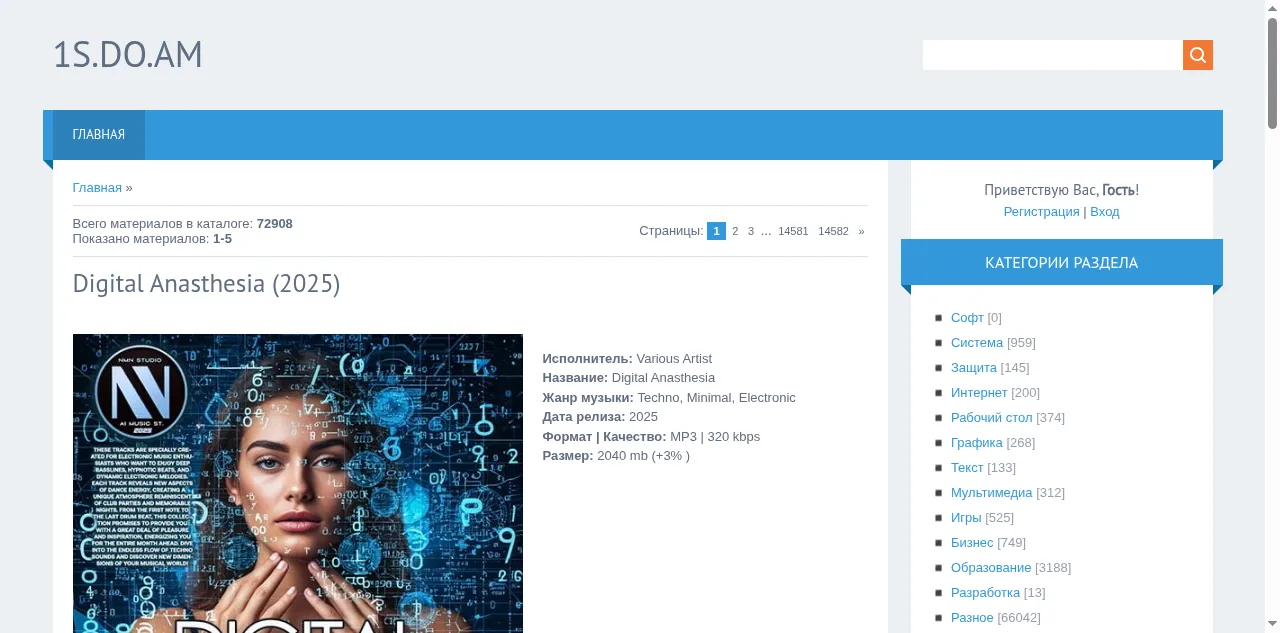This screenshot has height=633, width=1280.
Task: Follow the Главная breadcrumb link
Action: tap(97, 187)
